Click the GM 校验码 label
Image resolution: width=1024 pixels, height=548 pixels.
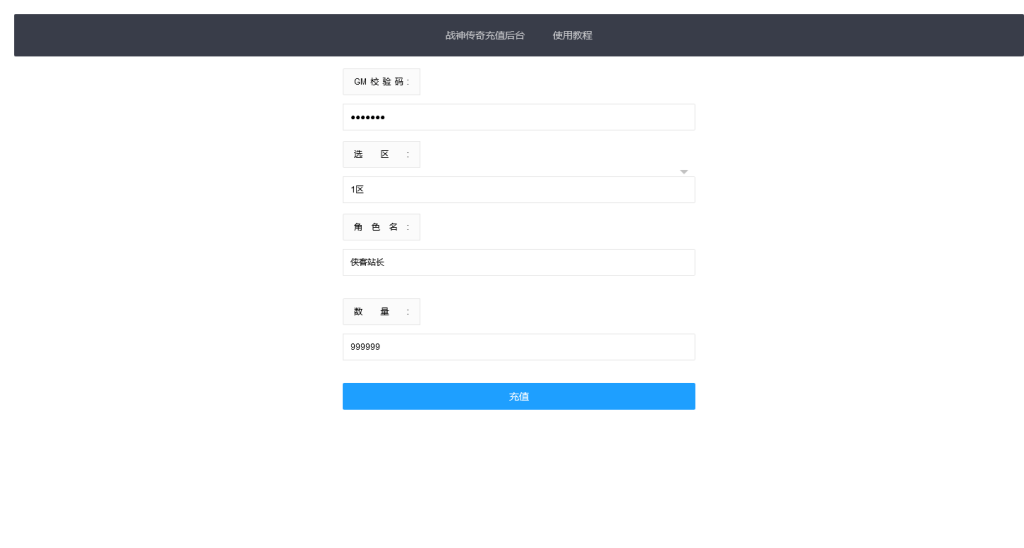click(x=381, y=82)
